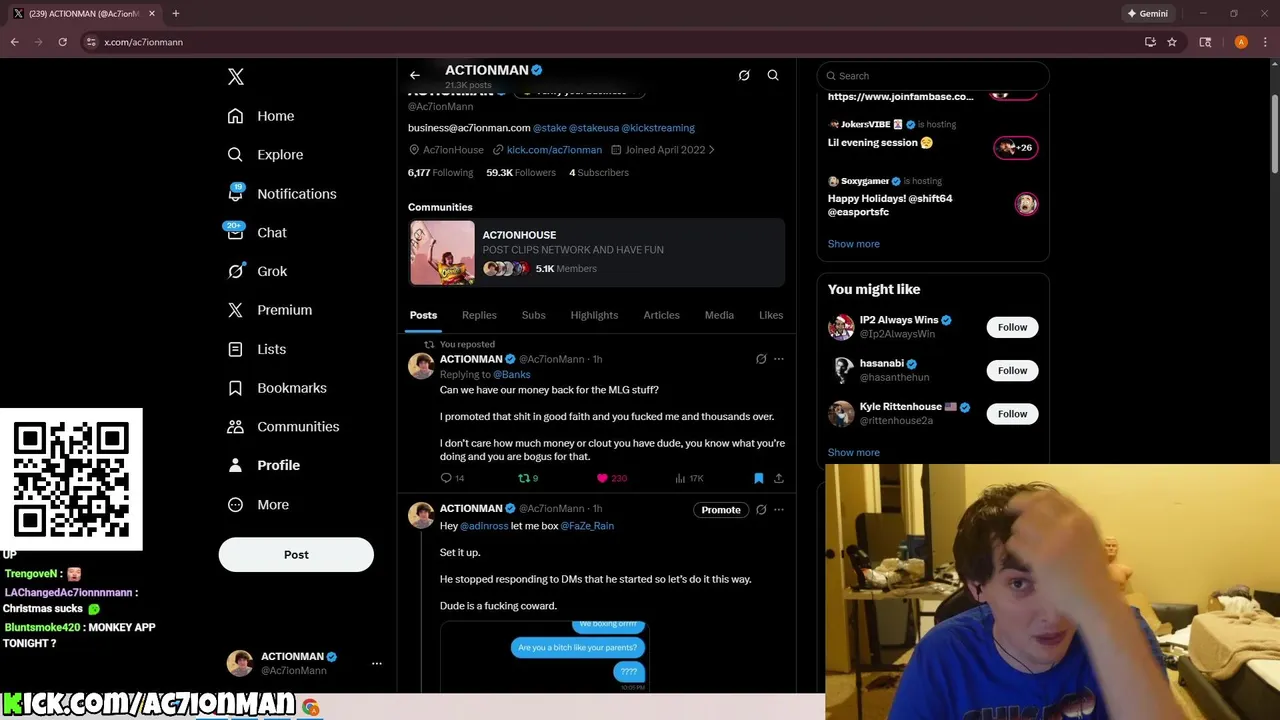Bookmark this page with the star icon

pyautogui.click(x=1172, y=42)
